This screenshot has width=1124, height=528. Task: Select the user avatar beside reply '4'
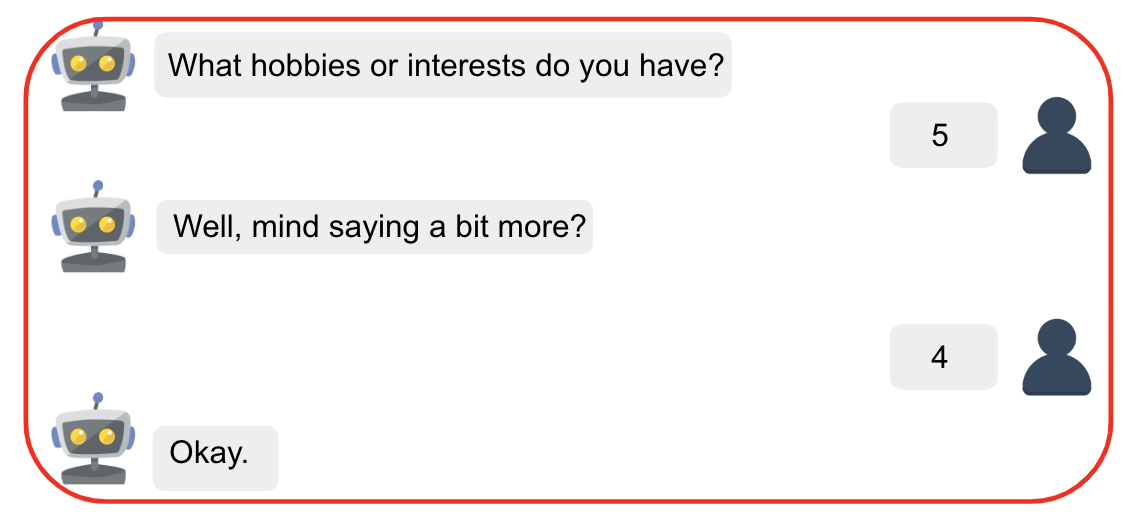coord(1056,357)
